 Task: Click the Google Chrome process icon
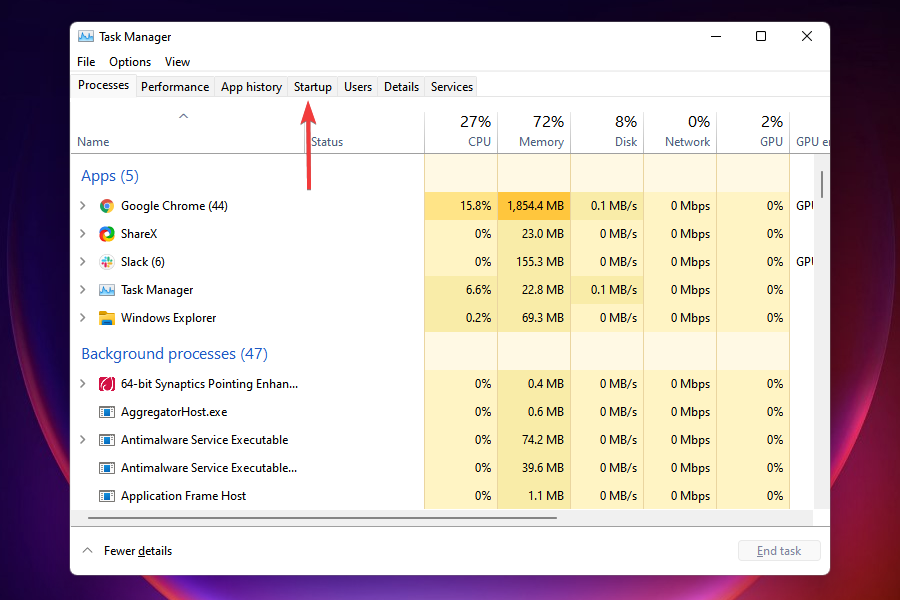pos(107,206)
